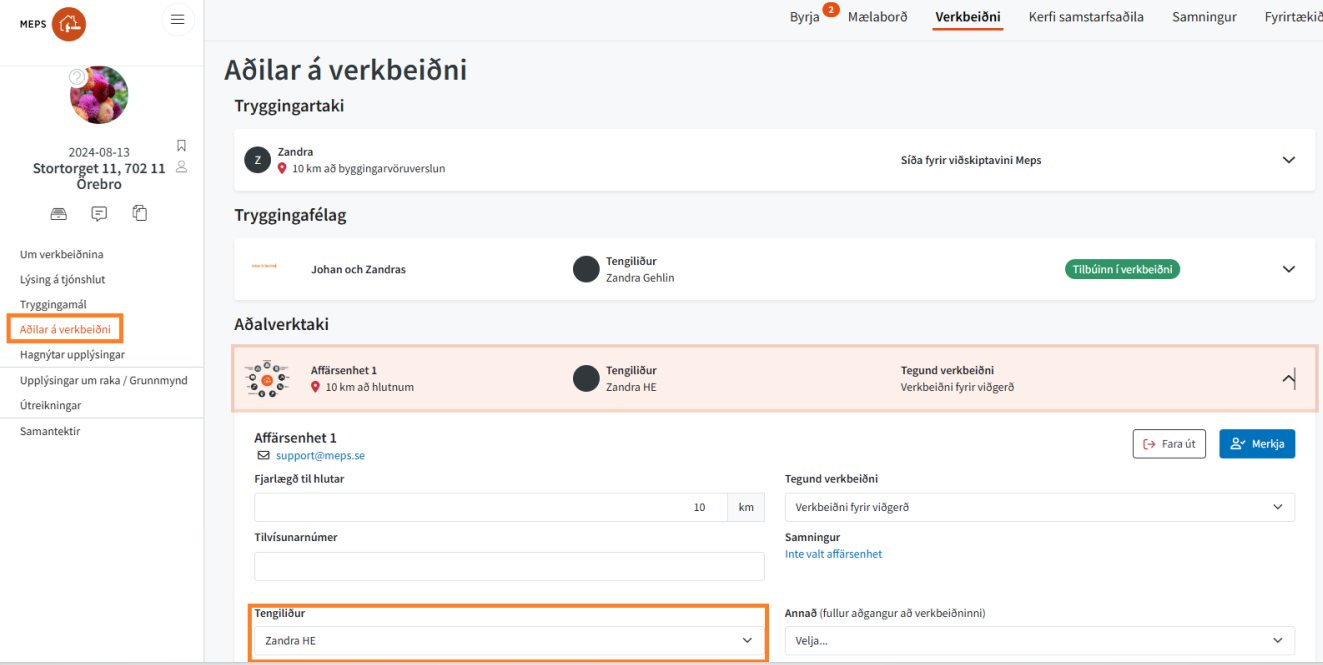This screenshot has width=1323, height=665.
Task: Click the blue Merkja button
Action: point(1257,444)
